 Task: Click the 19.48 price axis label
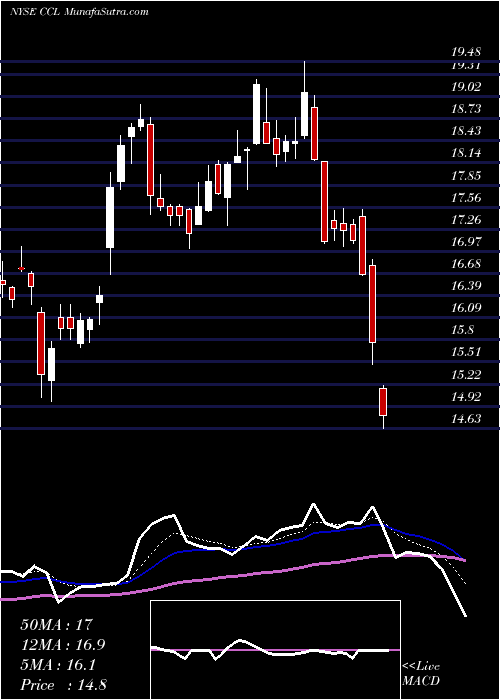466,52
